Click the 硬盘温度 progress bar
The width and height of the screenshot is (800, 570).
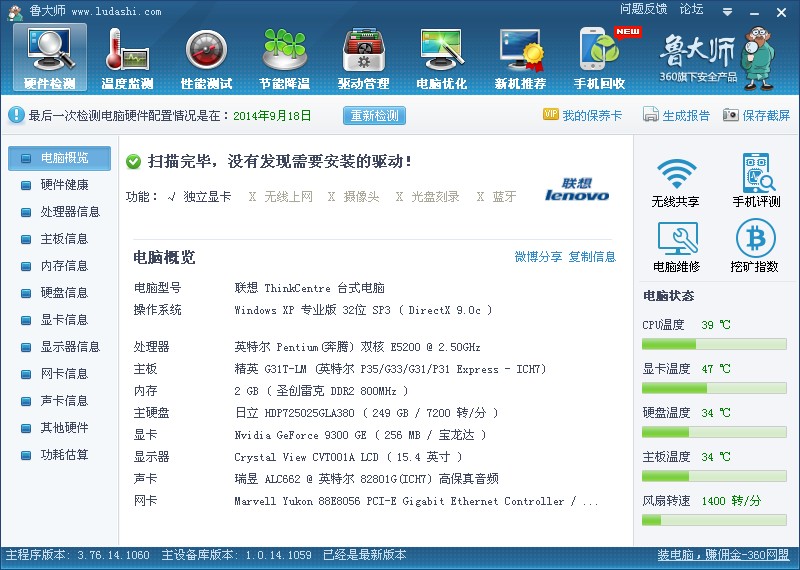click(714, 432)
